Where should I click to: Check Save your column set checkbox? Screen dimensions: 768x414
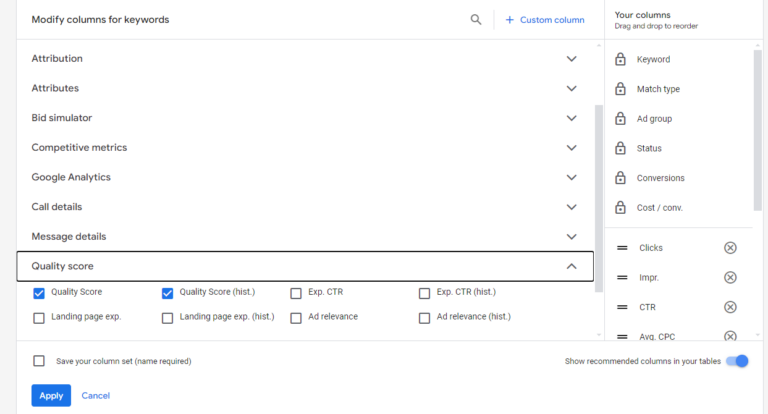(39, 361)
